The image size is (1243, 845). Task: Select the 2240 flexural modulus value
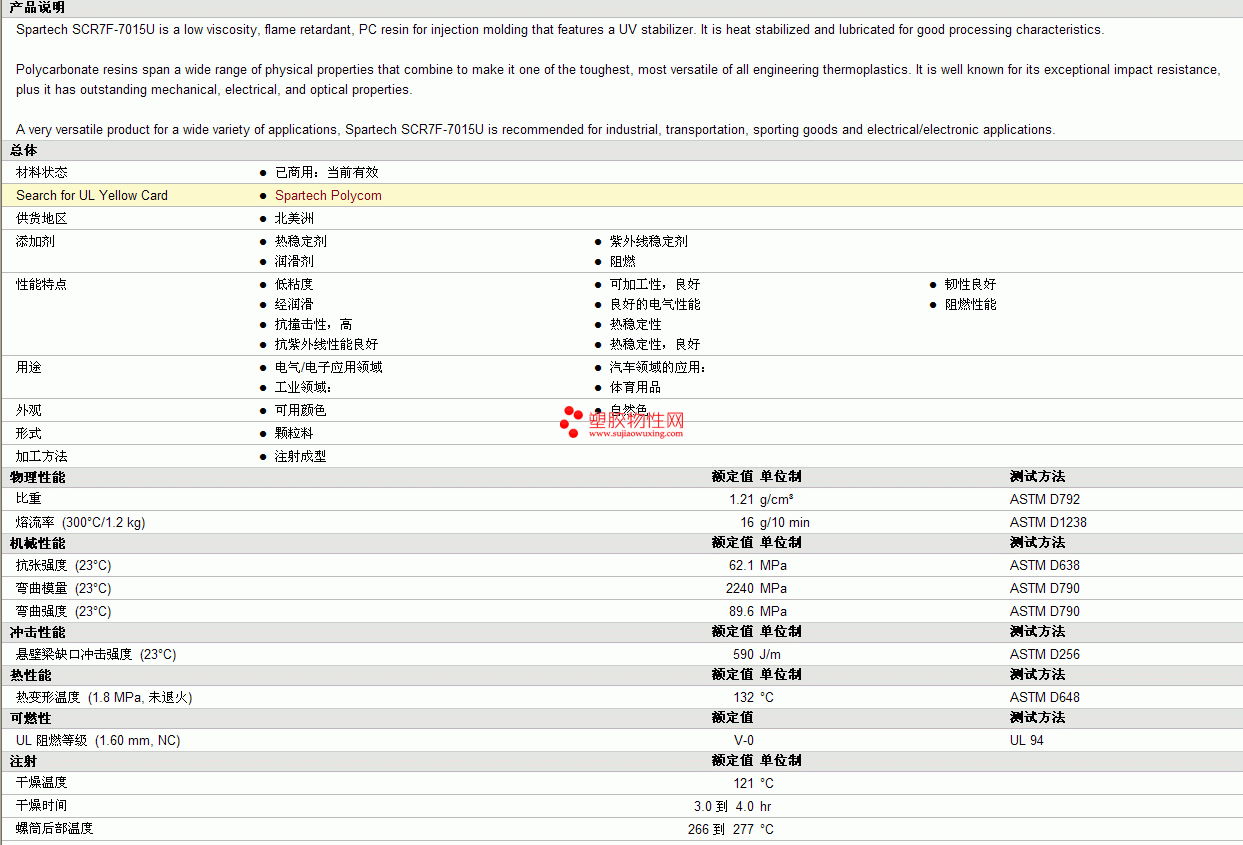pyautogui.click(x=740, y=589)
